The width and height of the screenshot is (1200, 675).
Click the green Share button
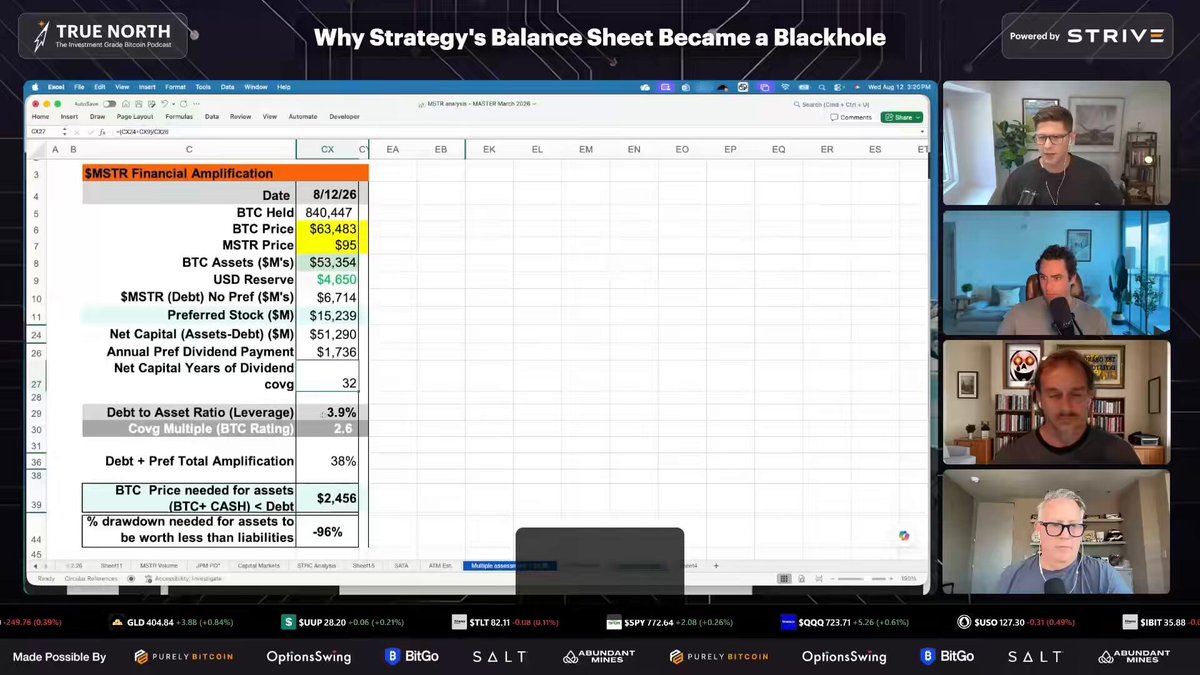[902, 117]
